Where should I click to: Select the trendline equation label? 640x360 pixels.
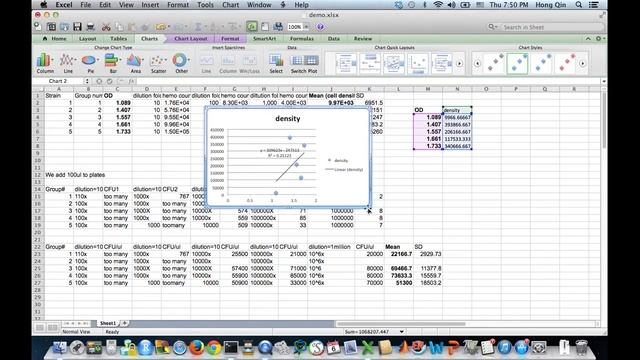(x=280, y=153)
